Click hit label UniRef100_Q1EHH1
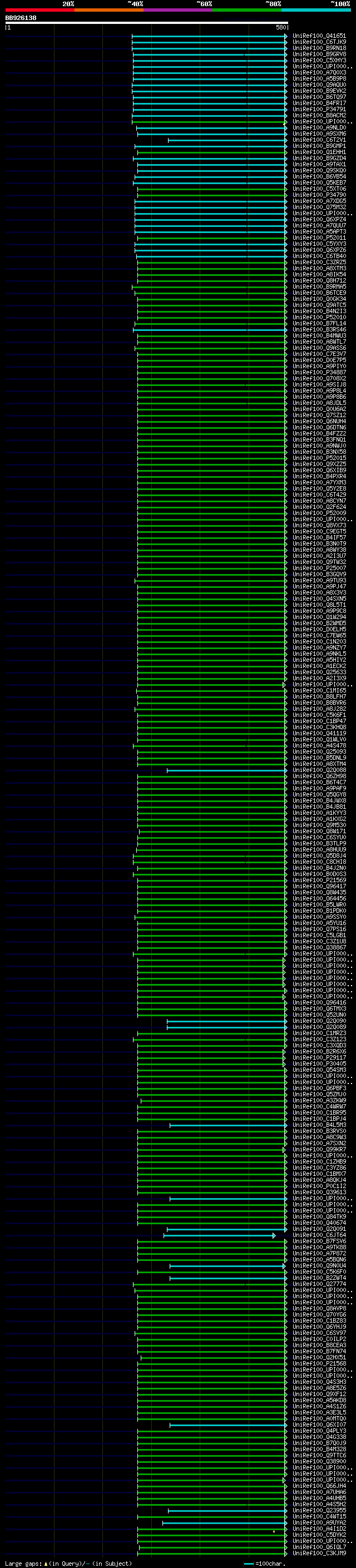This screenshot has height=1568, width=356. click(x=319, y=152)
